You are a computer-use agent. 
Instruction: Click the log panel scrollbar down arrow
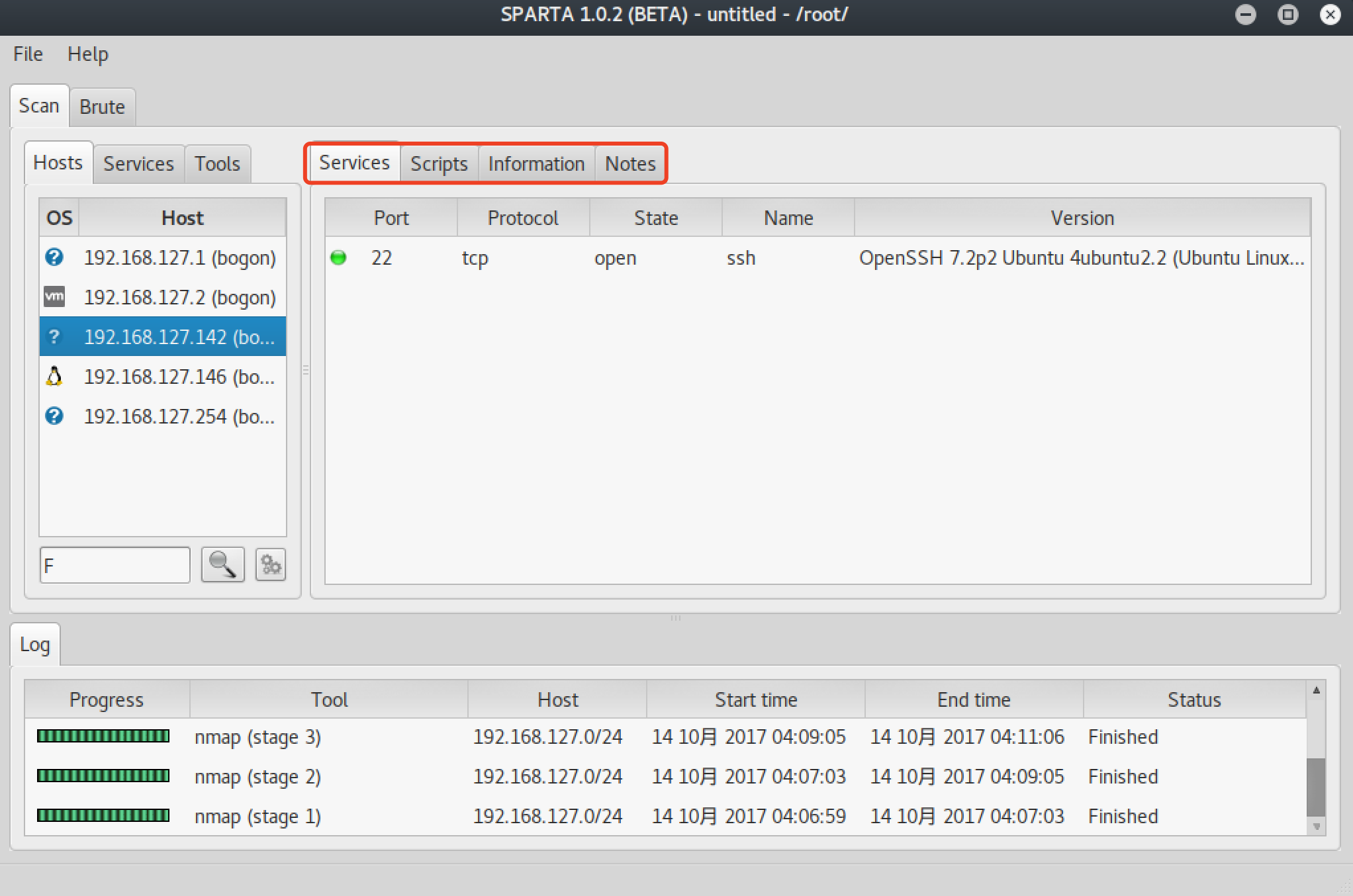1316,827
